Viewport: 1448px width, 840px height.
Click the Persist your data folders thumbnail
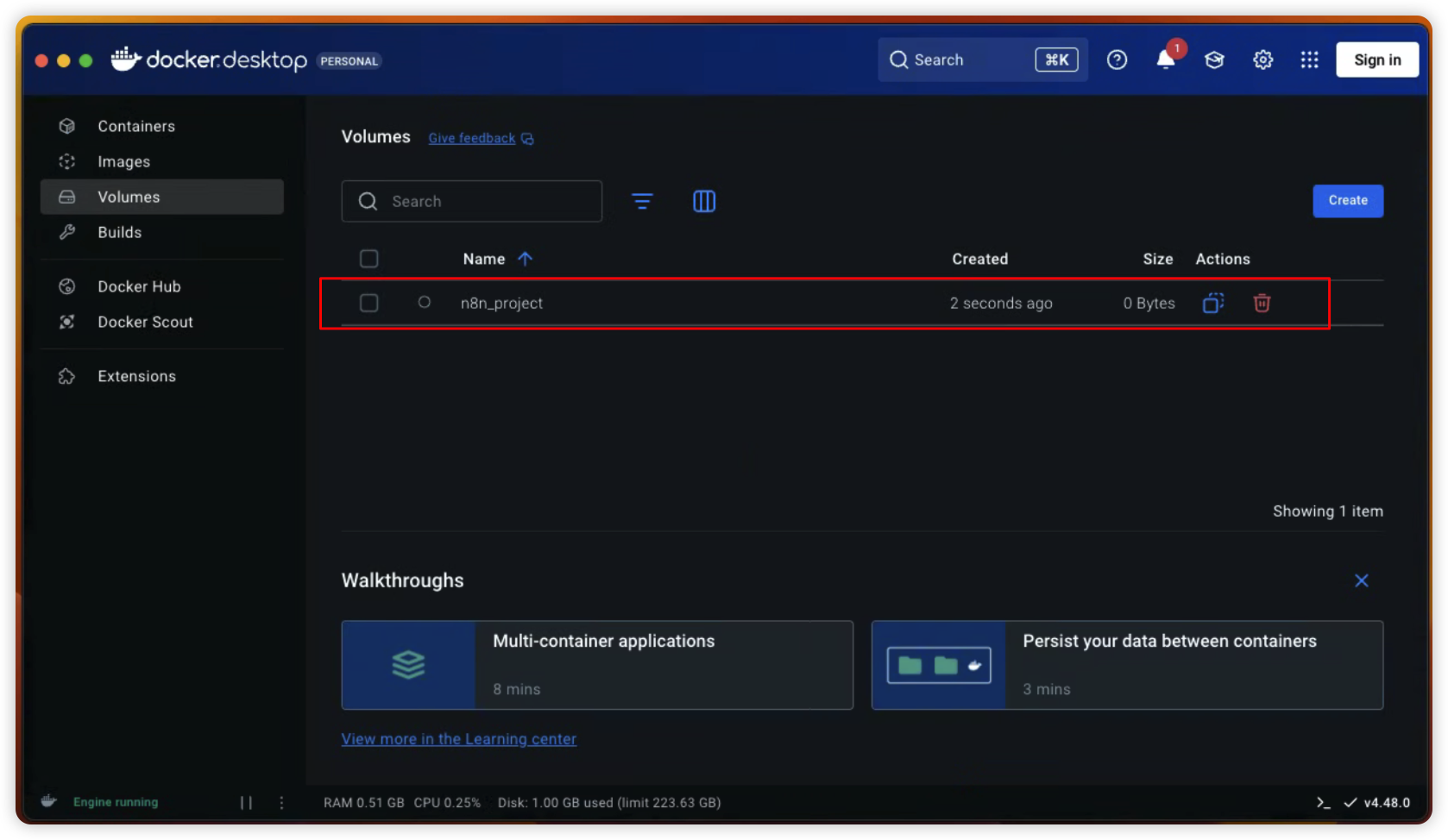939,665
